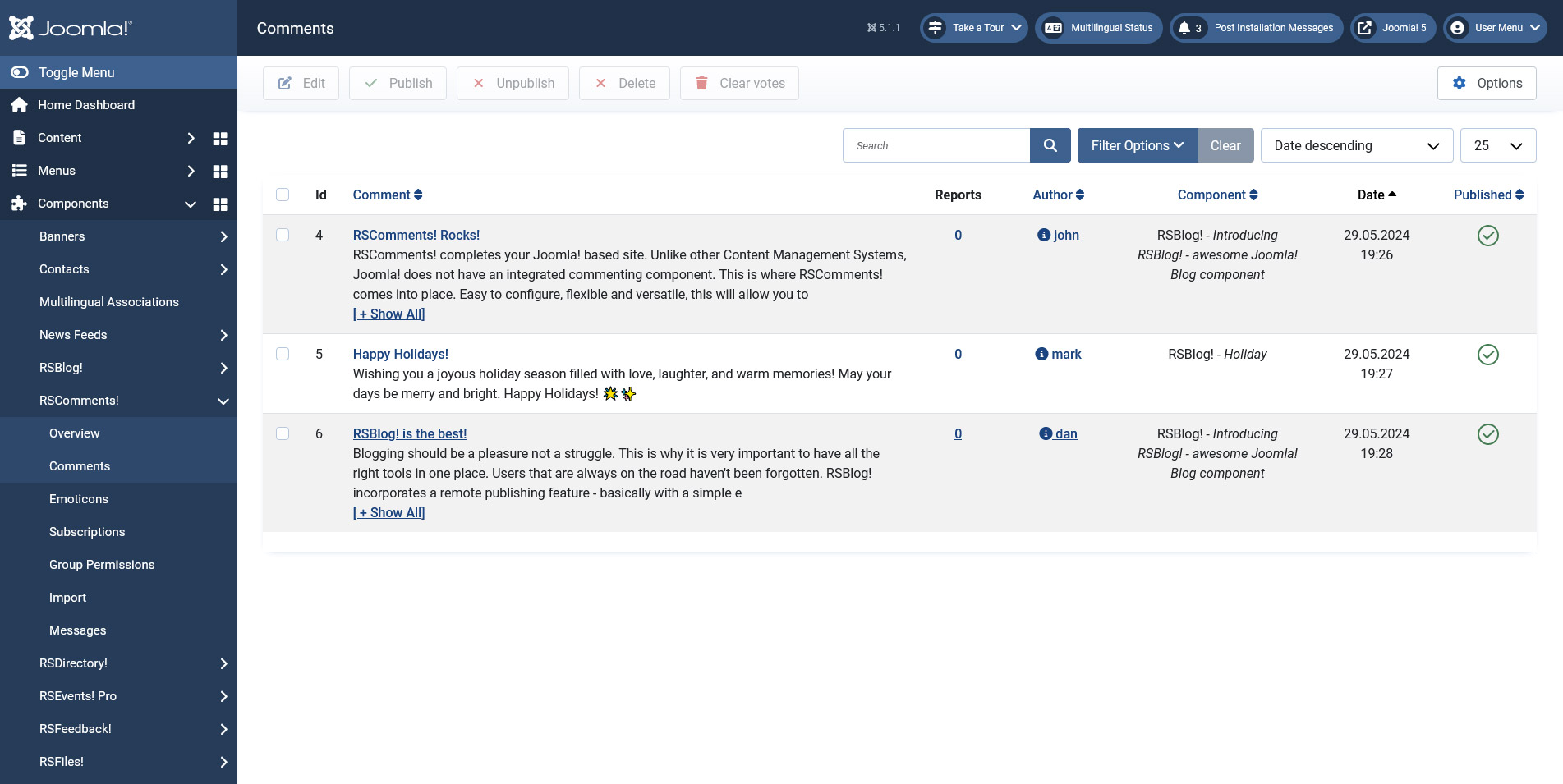The image size is (1563, 784).
Task: Click the bell notification icon
Action: pyautogui.click(x=1184, y=28)
